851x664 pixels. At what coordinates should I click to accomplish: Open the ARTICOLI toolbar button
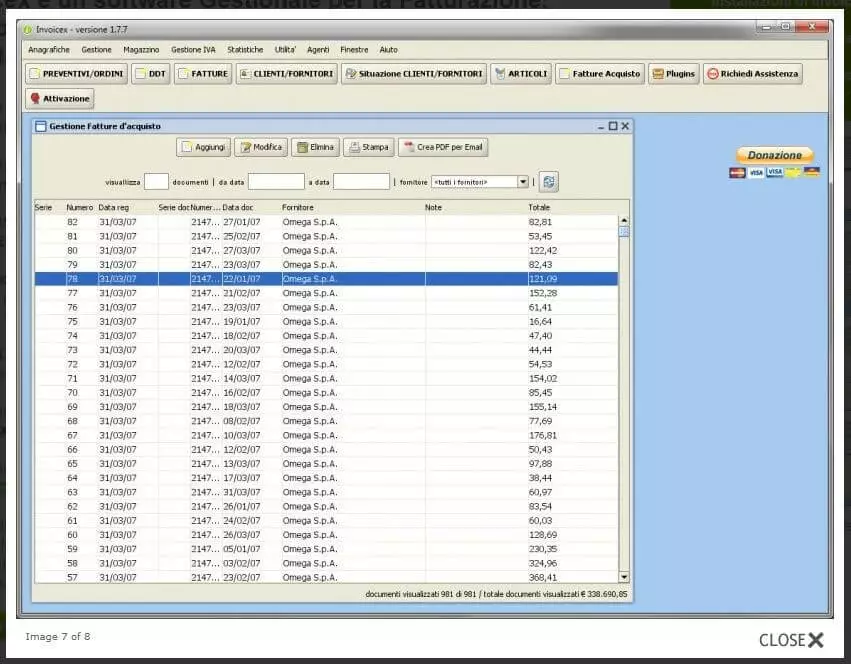[521, 74]
